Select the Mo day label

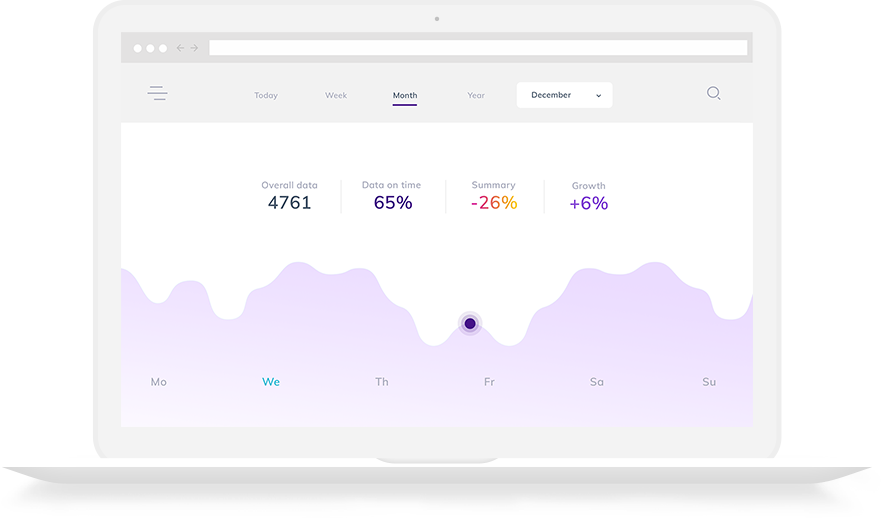[158, 382]
